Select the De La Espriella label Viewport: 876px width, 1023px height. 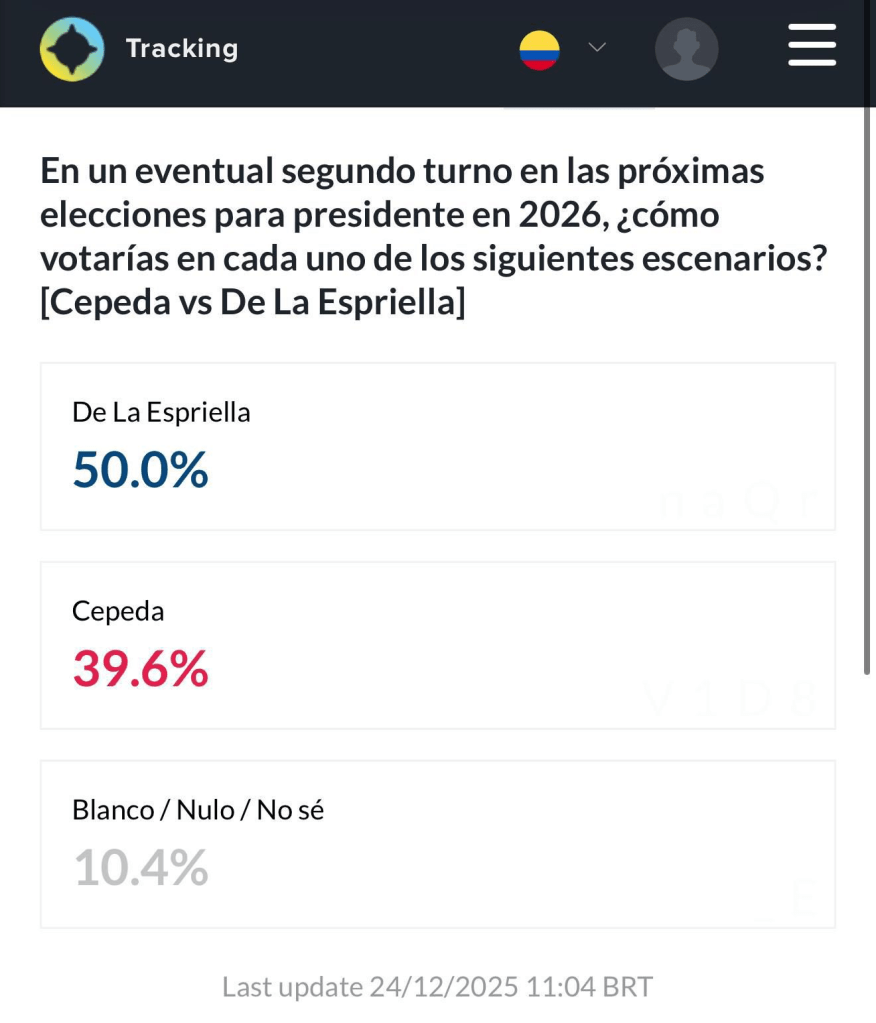click(x=161, y=412)
